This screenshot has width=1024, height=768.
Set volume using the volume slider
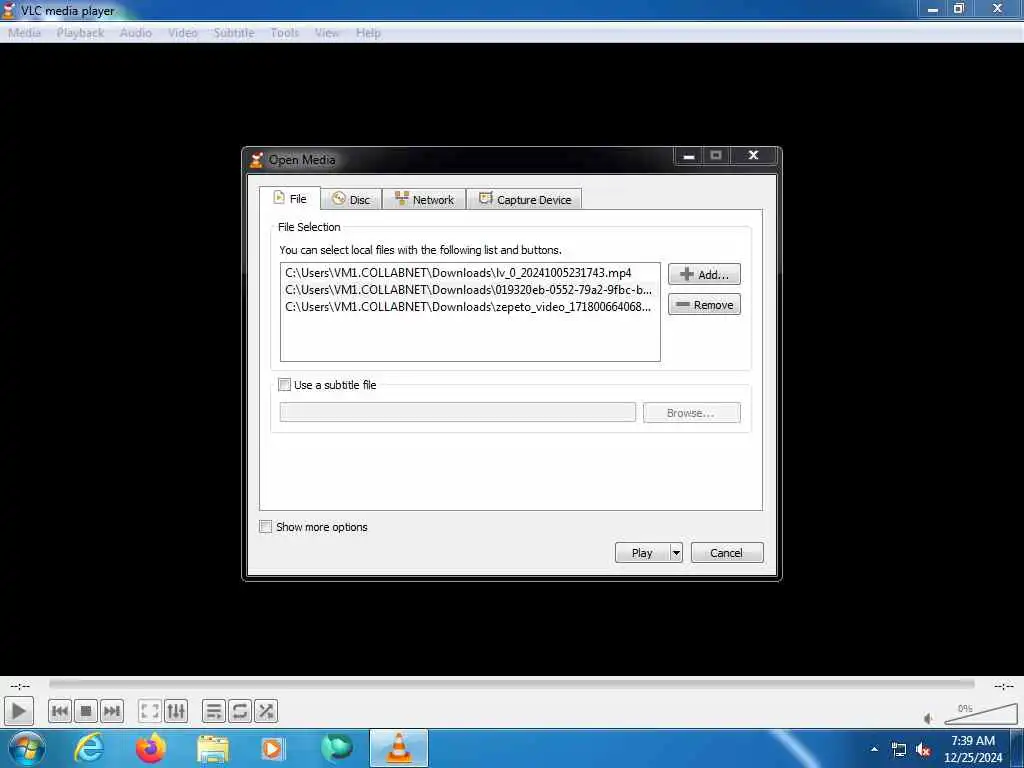[x=980, y=714]
